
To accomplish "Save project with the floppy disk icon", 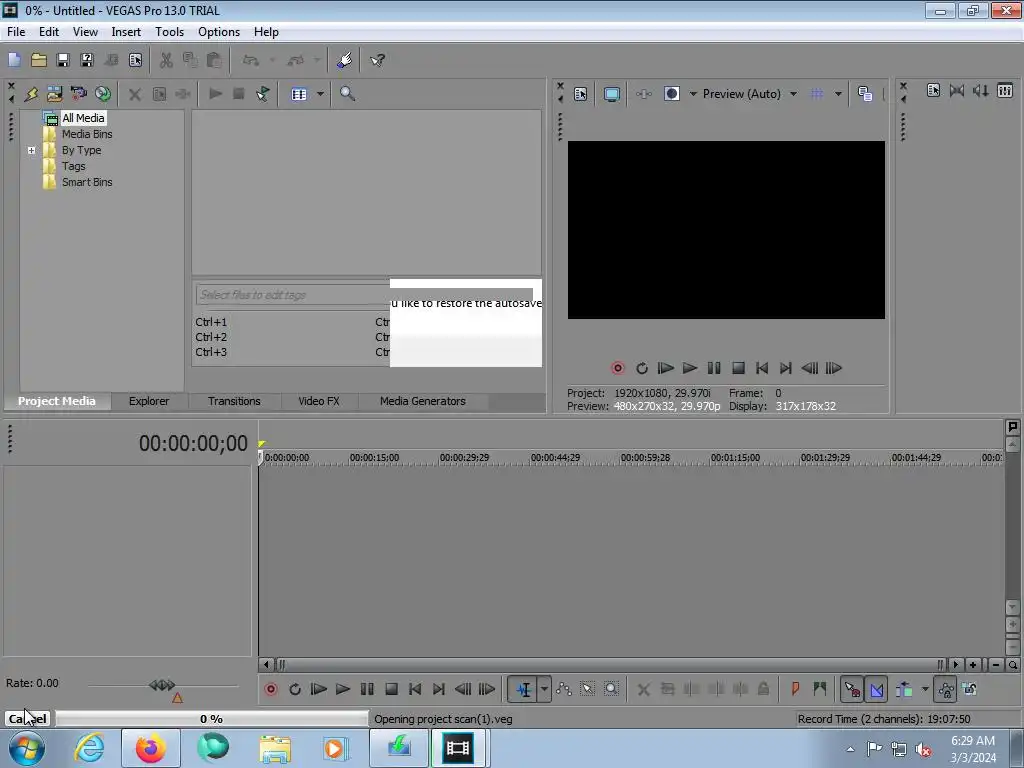I will (63, 60).
